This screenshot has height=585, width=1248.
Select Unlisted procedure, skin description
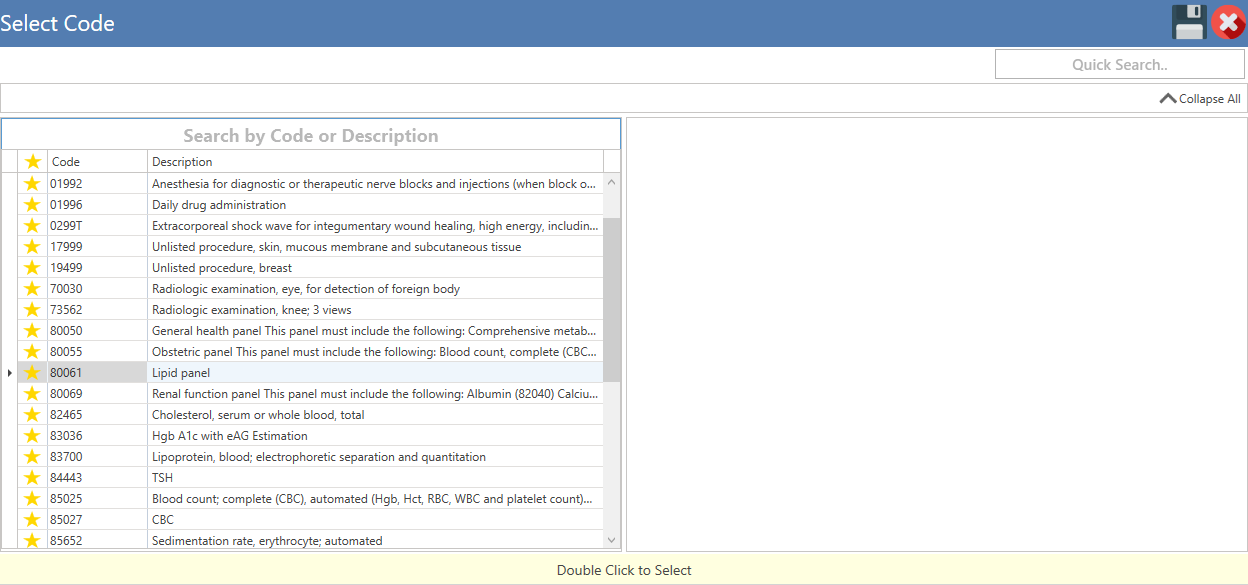[x=376, y=247]
